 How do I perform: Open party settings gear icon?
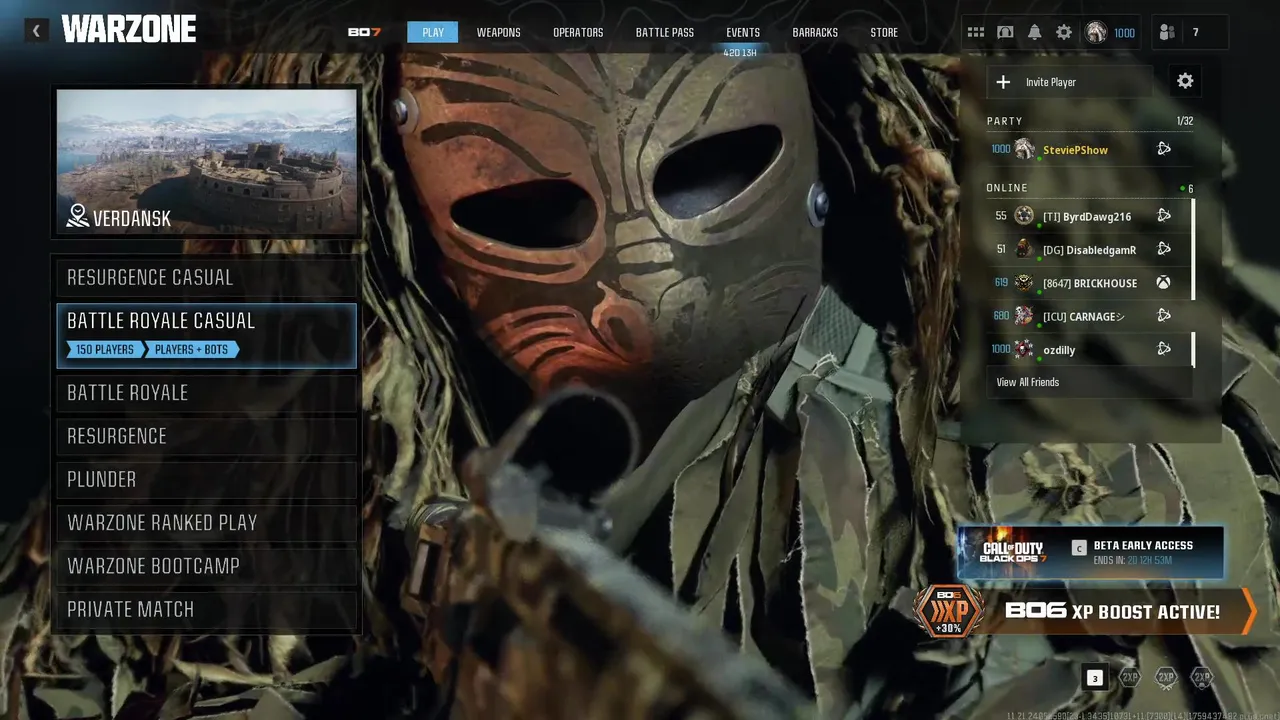1185,81
